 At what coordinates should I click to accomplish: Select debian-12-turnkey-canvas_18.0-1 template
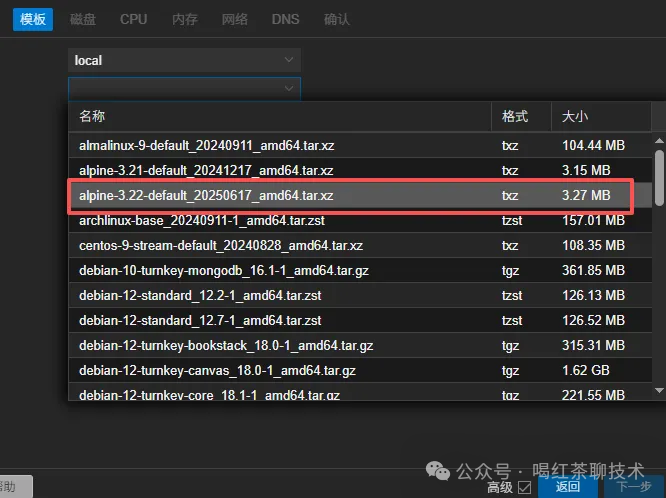[x=360, y=371]
